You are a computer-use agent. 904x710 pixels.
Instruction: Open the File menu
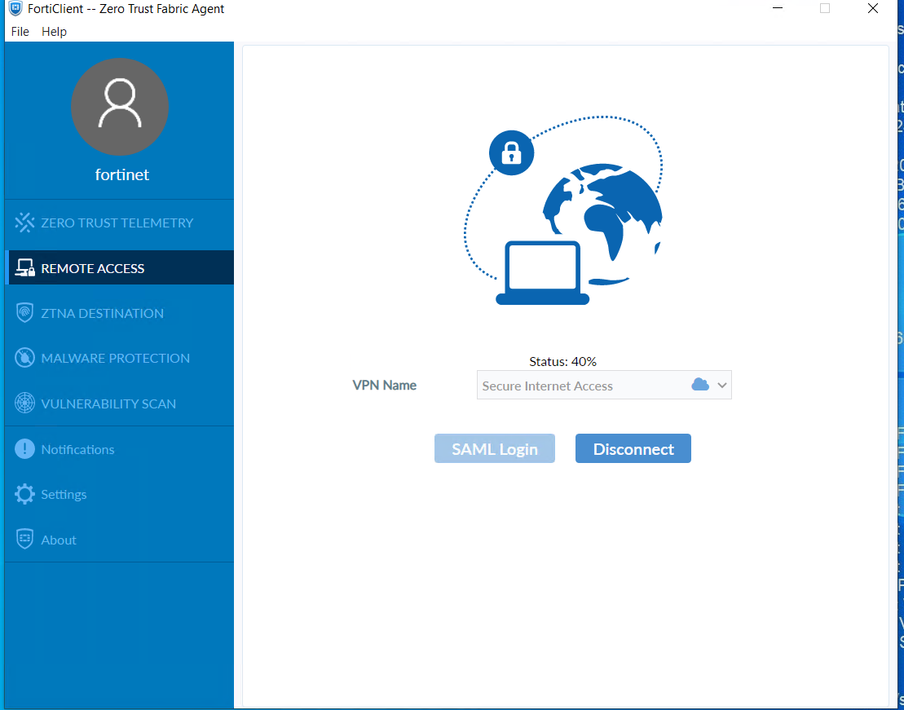point(20,32)
